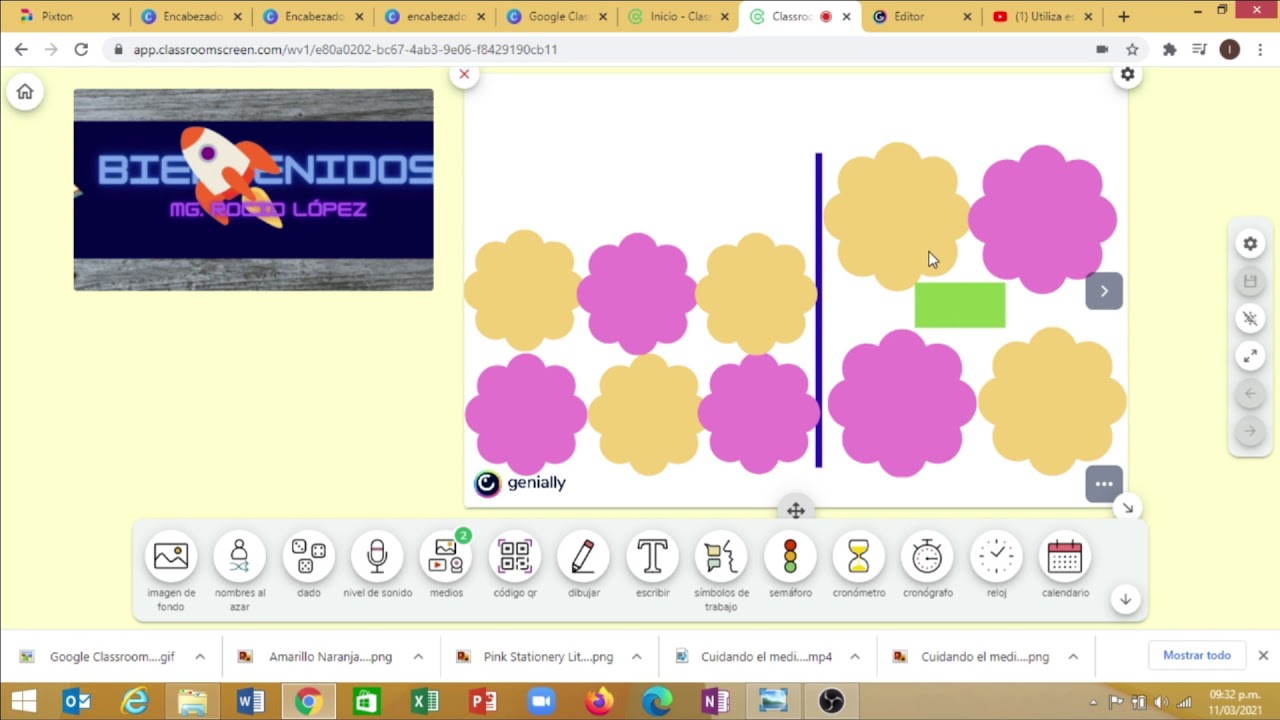Viewport: 1280px width, 720px height.
Task: Open the Genially three-dots menu
Action: (1104, 484)
